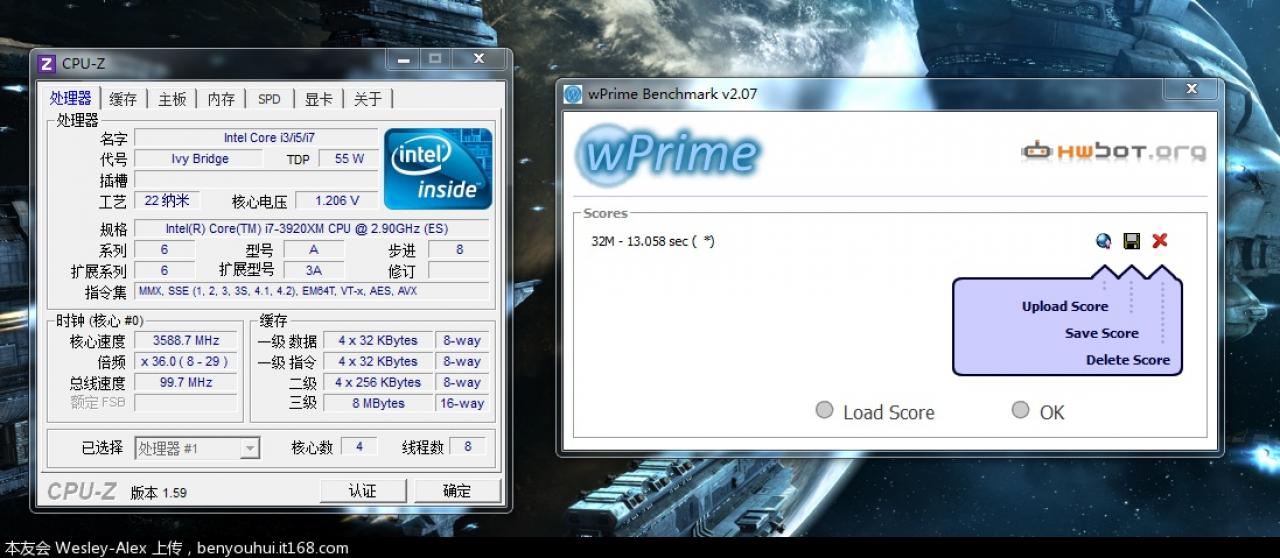Click the Intel inside logo in CPU-Z
The image size is (1280, 558).
438,168
